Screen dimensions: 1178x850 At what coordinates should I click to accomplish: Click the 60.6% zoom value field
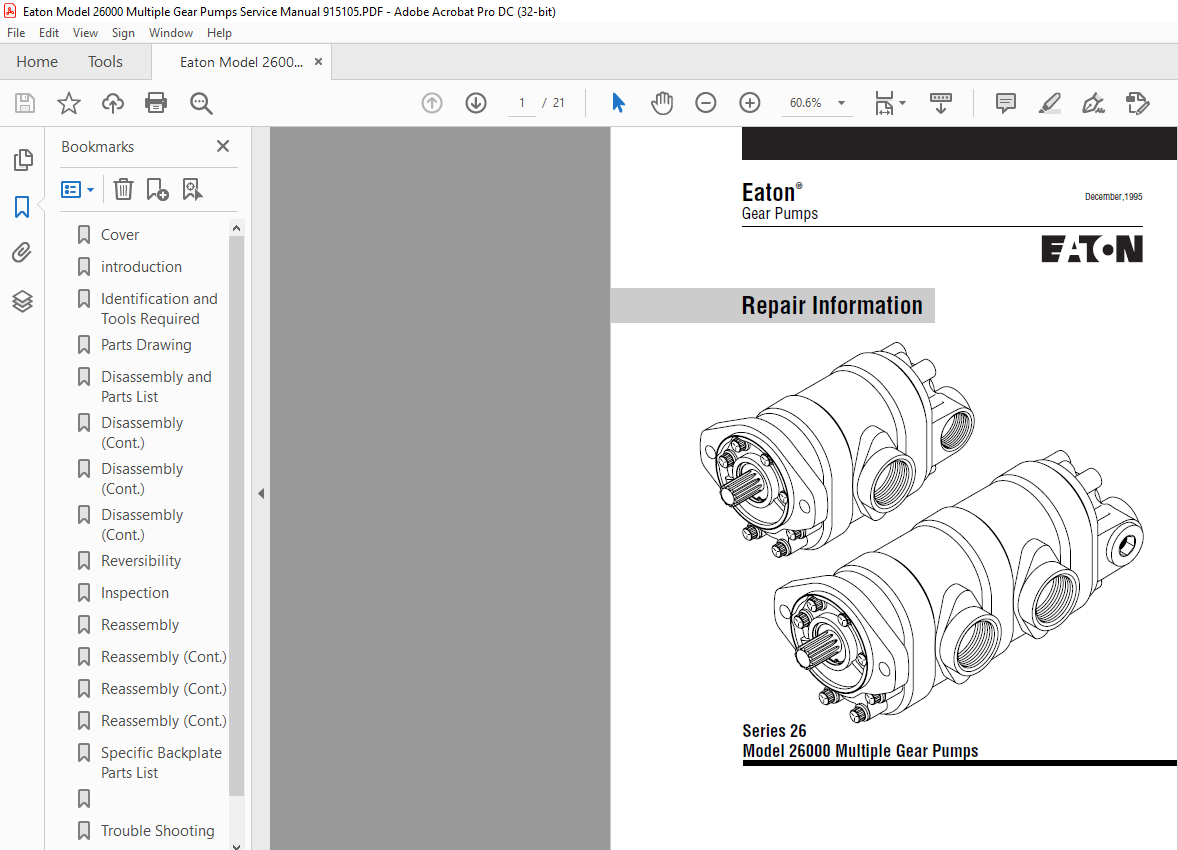806,103
